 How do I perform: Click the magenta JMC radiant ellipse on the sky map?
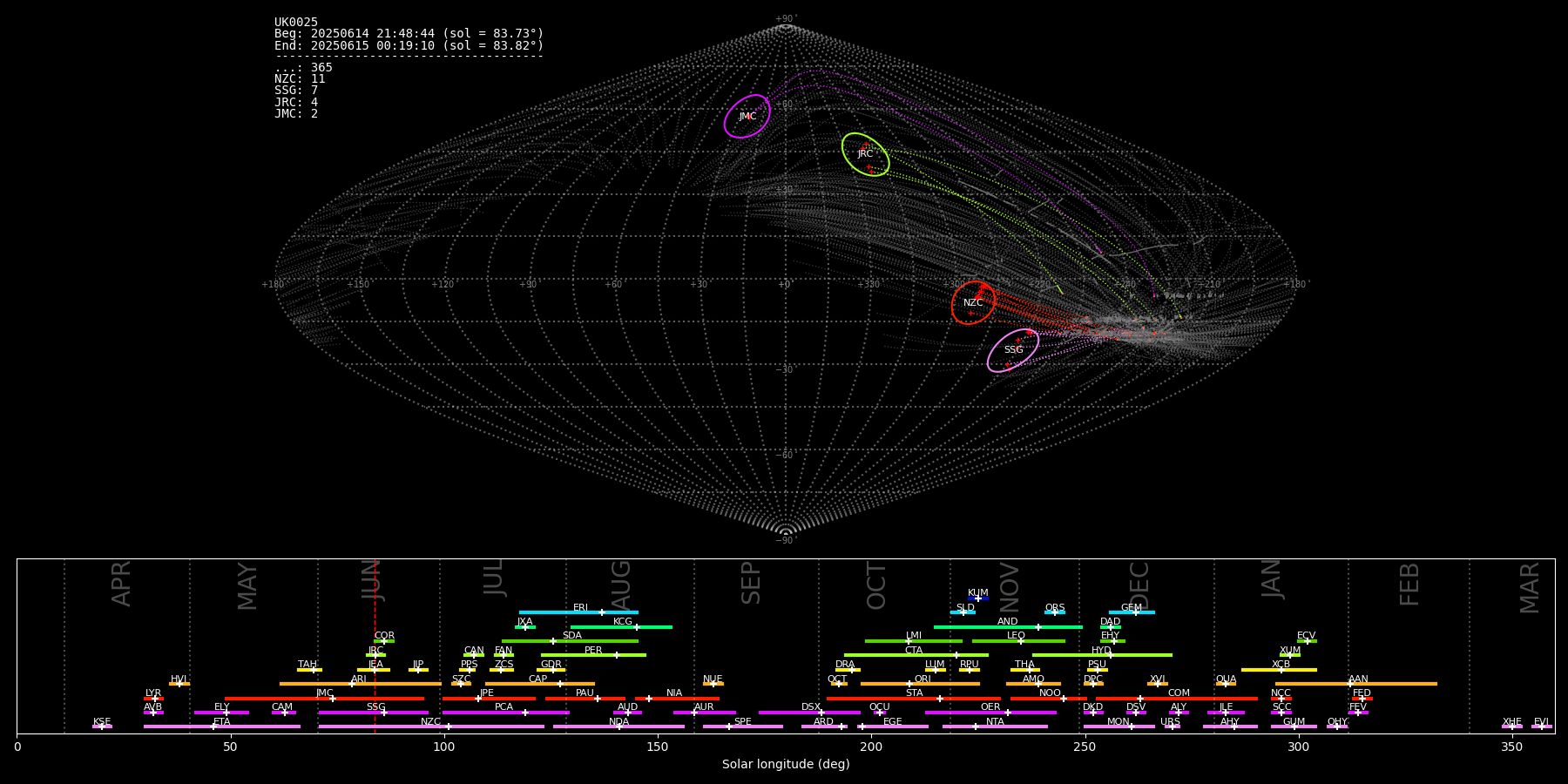[x=747, y=117]
